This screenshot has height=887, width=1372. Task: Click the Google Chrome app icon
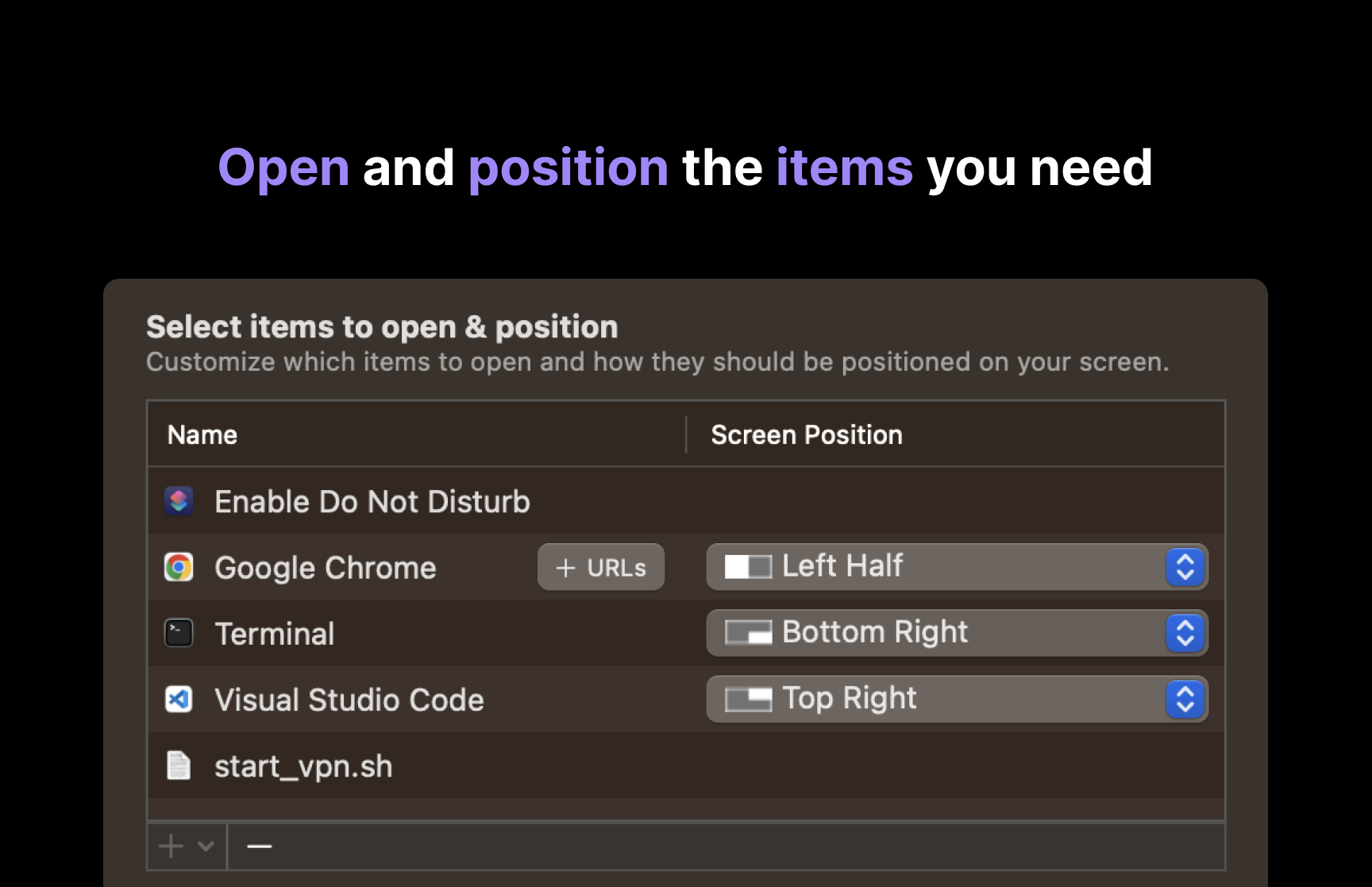(179, 567)
